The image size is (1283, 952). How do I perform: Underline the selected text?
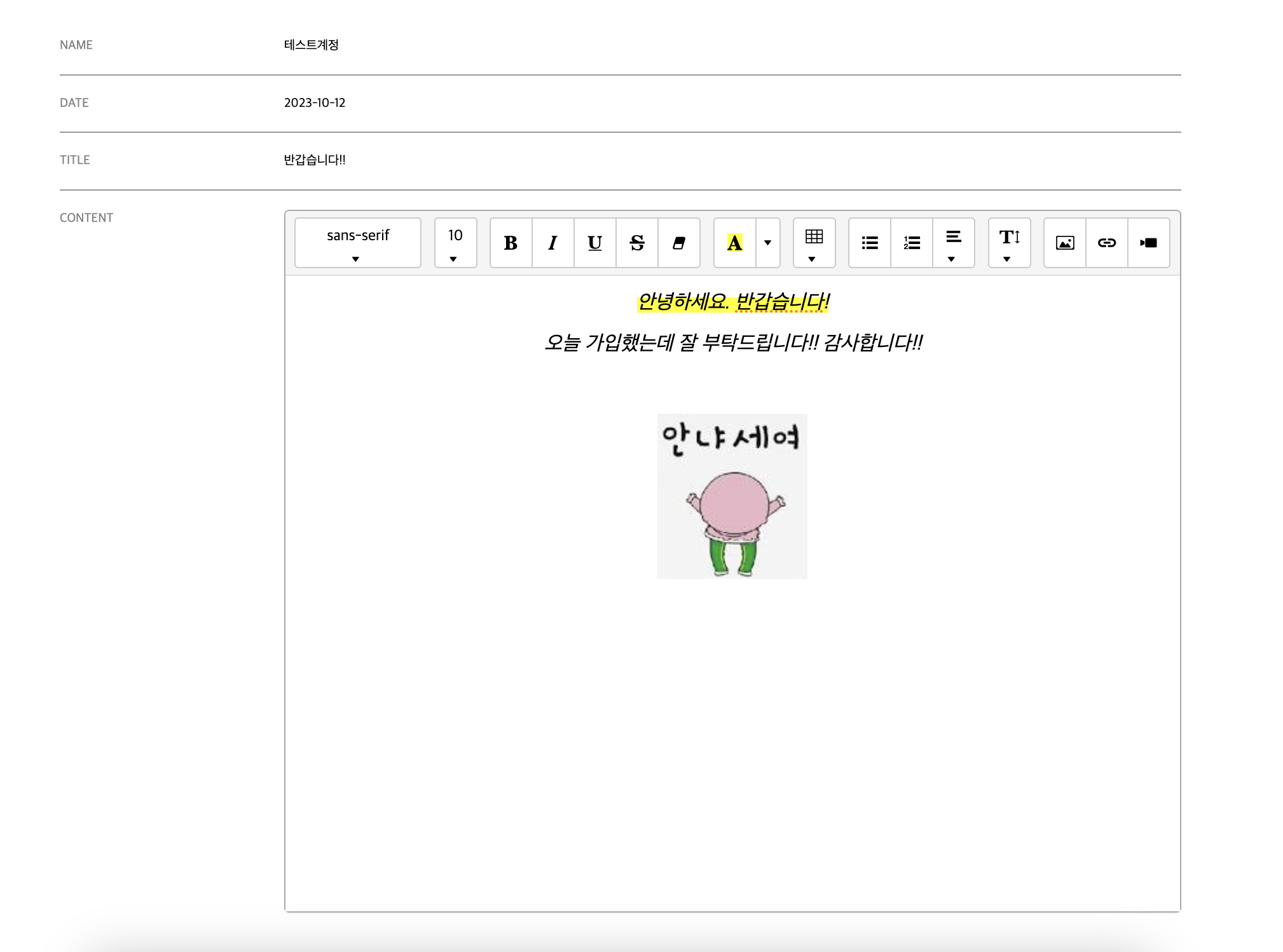tap(594, 243)
